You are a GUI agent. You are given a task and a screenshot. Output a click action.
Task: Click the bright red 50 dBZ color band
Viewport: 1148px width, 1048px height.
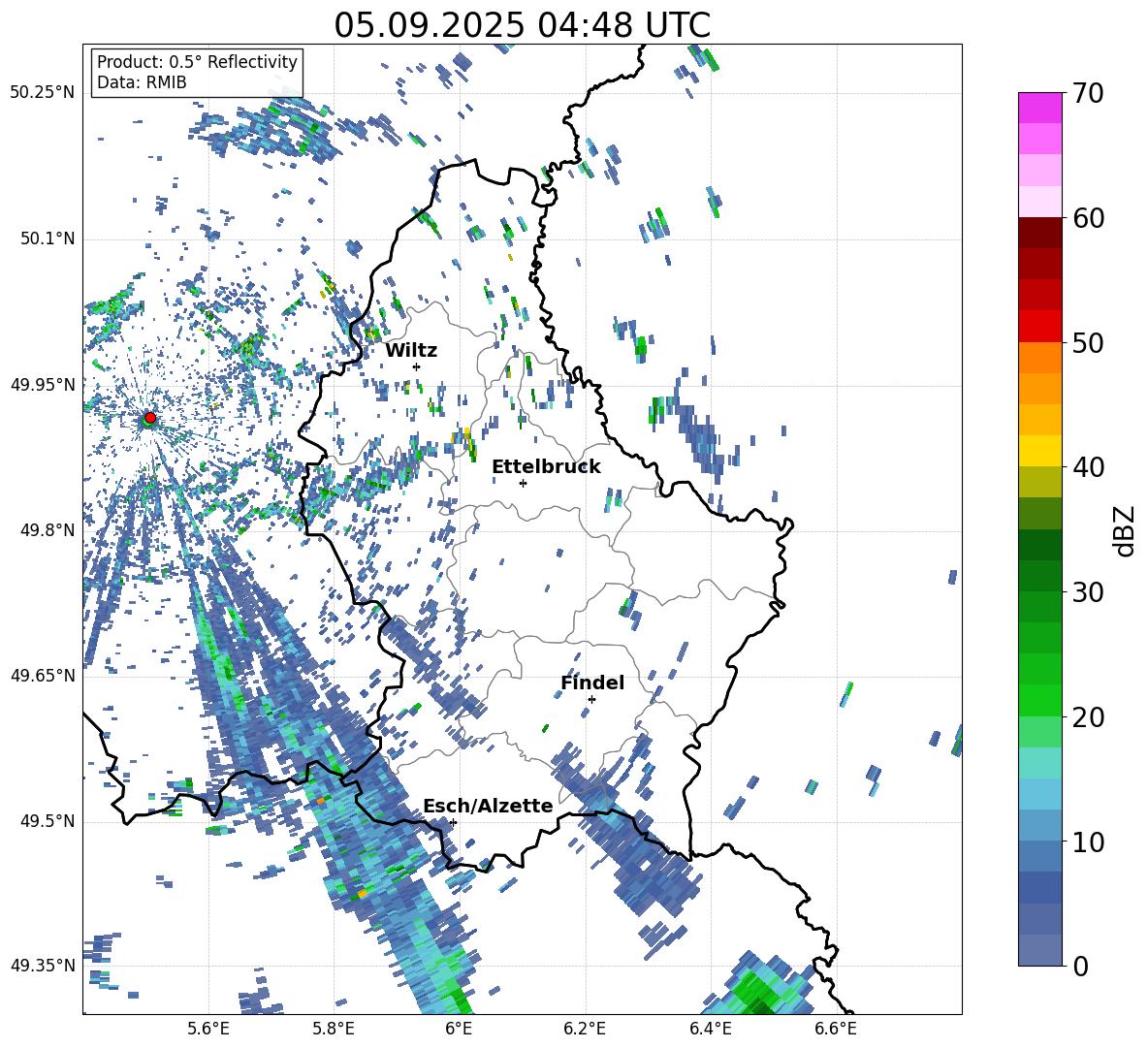click(1039, 327)
